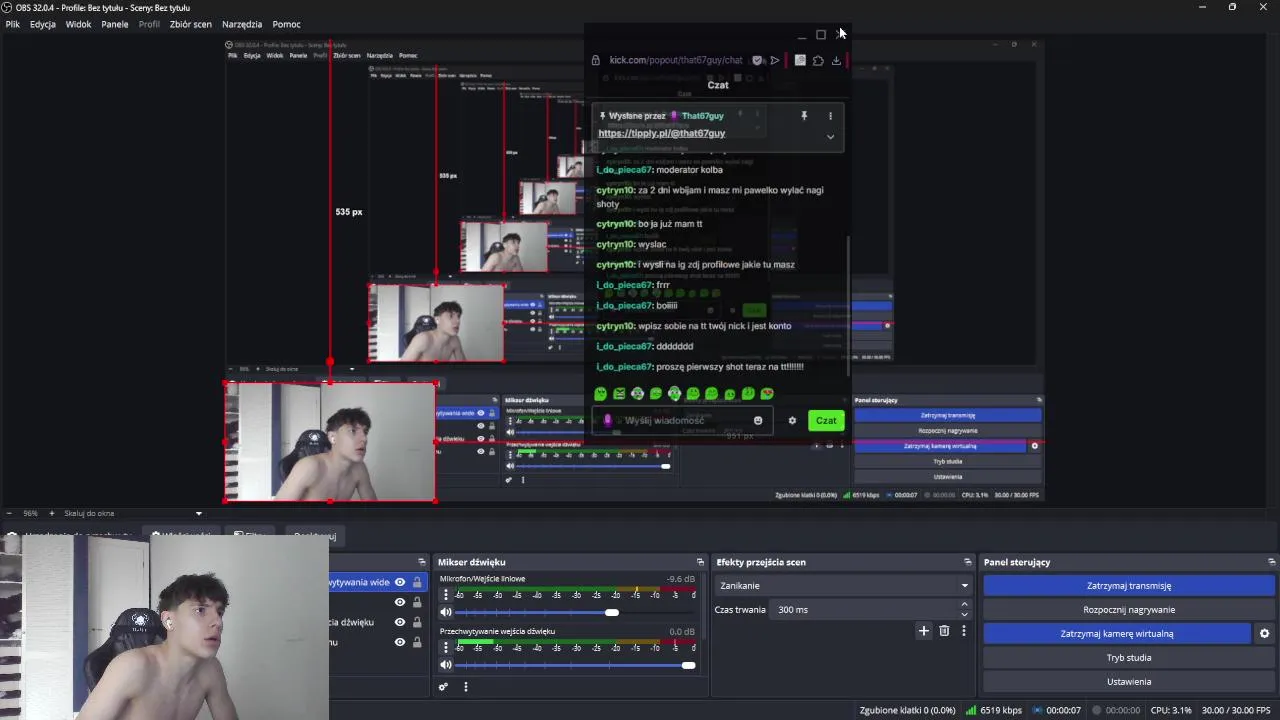Toggle lock on the 'dźwięku' source row

click(x=417, y=622)
